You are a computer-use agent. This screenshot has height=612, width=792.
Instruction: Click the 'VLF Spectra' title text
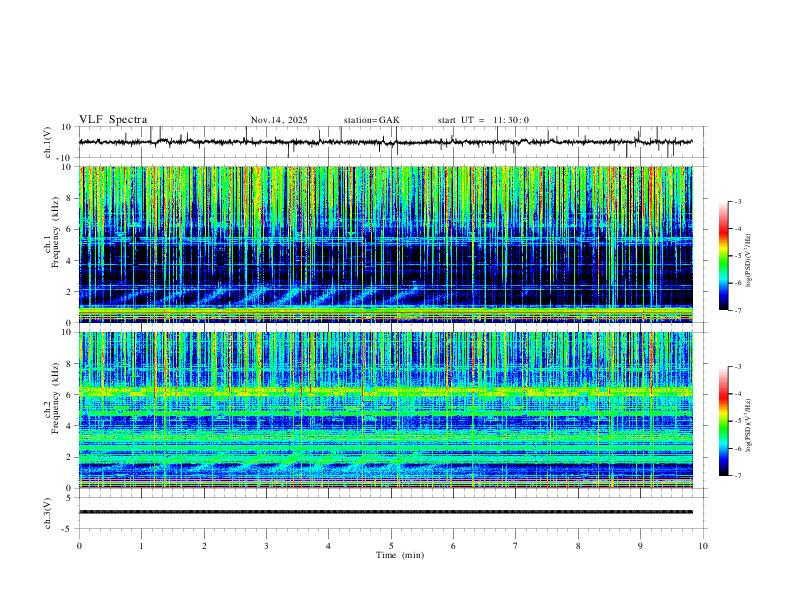click(113, 120)
